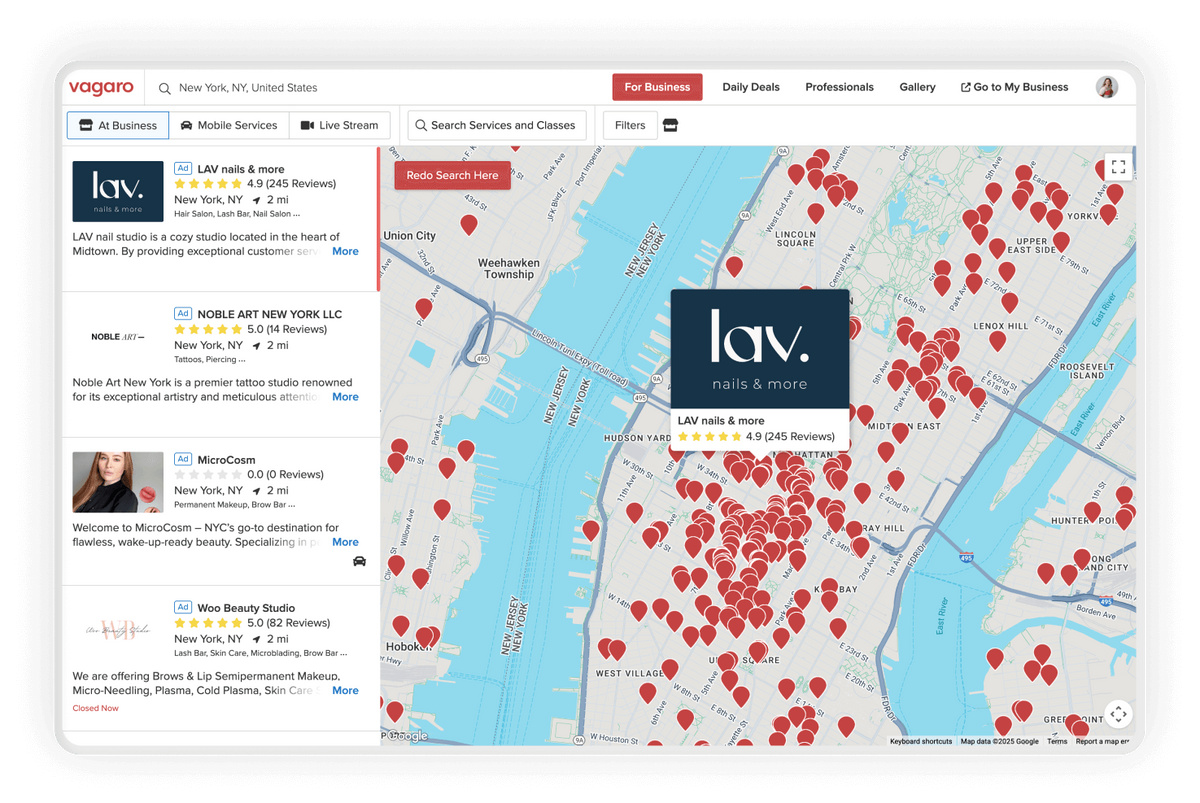1200x803 pixels.
Task: Select the Live Stream tab
Action: point(340,125)
